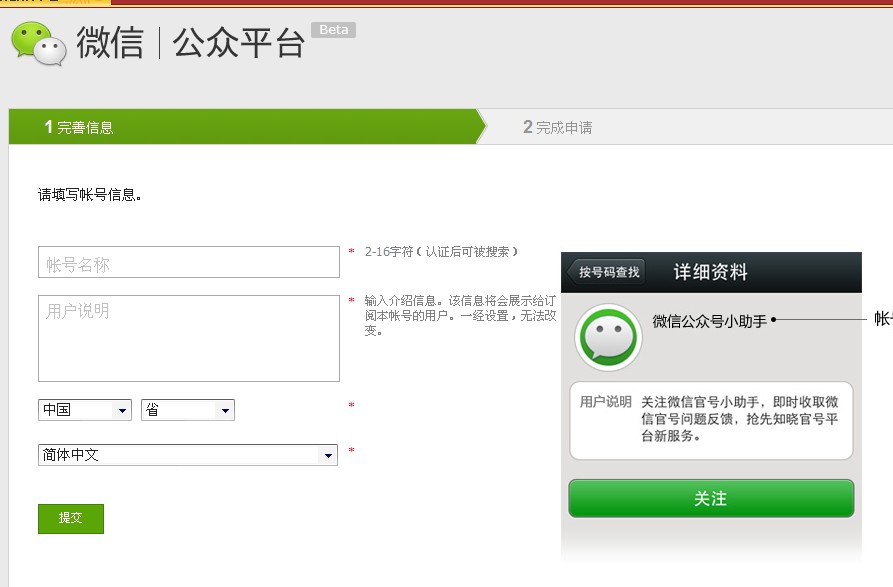Screen dimensions: 893x587
Task: Click the 请填写帐号信息 instruction text
Action: coord(90,195)
